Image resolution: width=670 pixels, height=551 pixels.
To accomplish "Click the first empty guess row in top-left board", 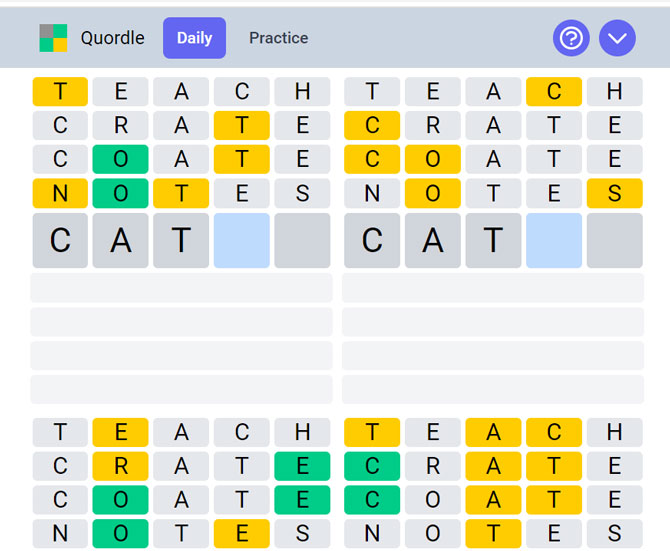I will (x=181, y=288).
